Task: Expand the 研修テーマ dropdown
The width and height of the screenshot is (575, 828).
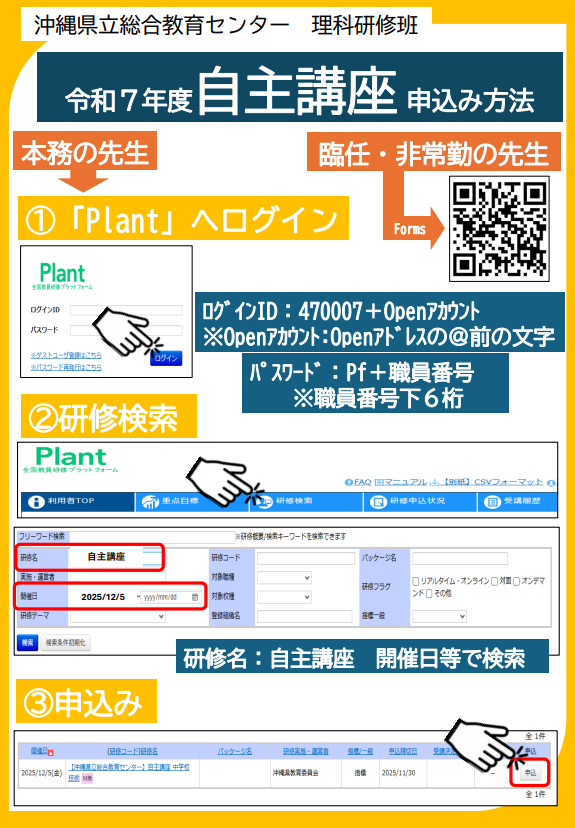Action: pos(117,616)
